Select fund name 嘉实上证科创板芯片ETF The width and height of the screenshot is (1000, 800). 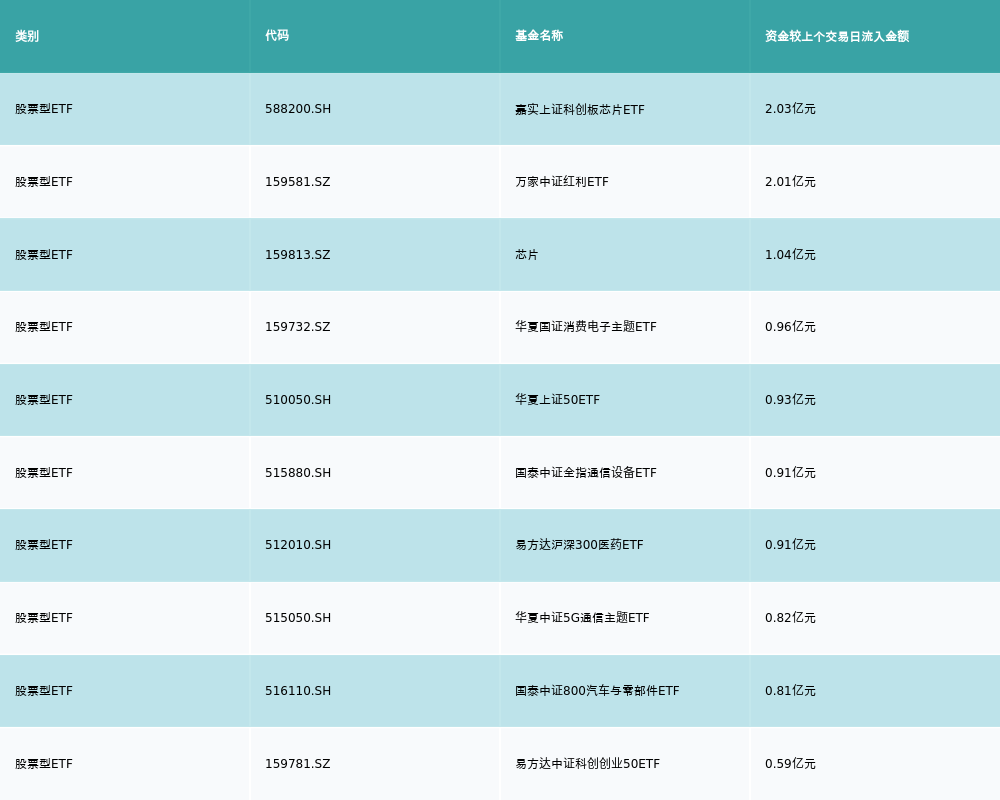click(x=580, y=110)
